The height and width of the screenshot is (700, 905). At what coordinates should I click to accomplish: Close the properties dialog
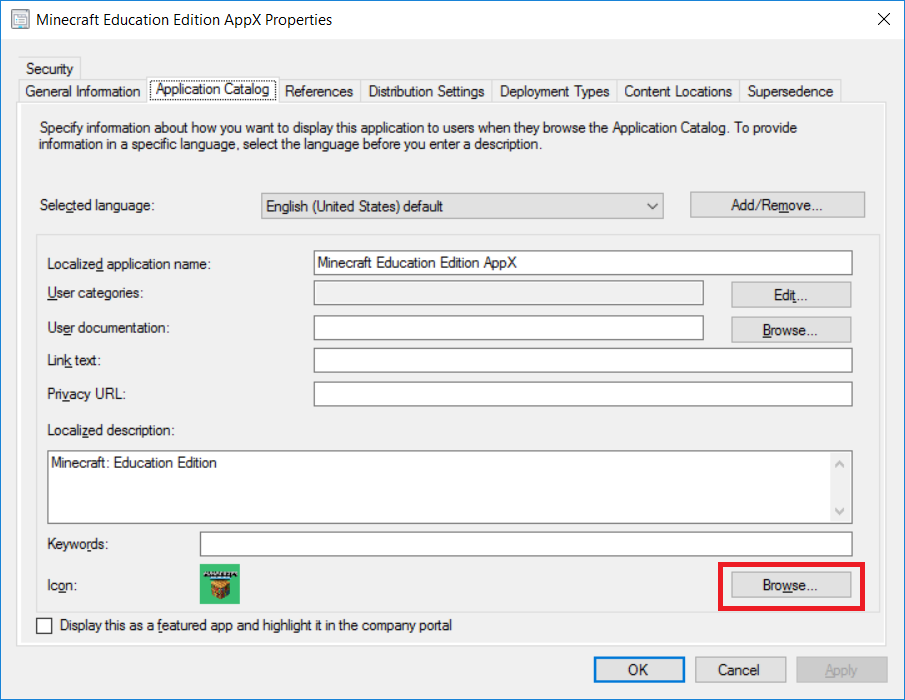click(x=883, y=20)
